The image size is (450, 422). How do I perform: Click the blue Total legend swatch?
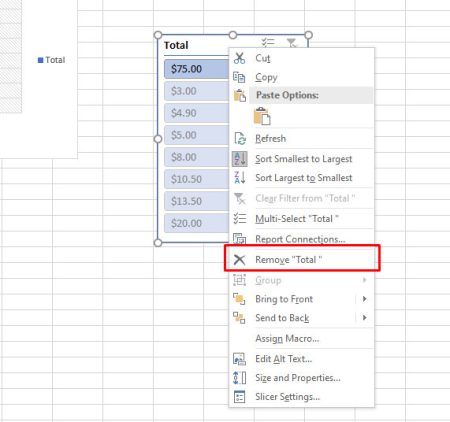(41, 60)
